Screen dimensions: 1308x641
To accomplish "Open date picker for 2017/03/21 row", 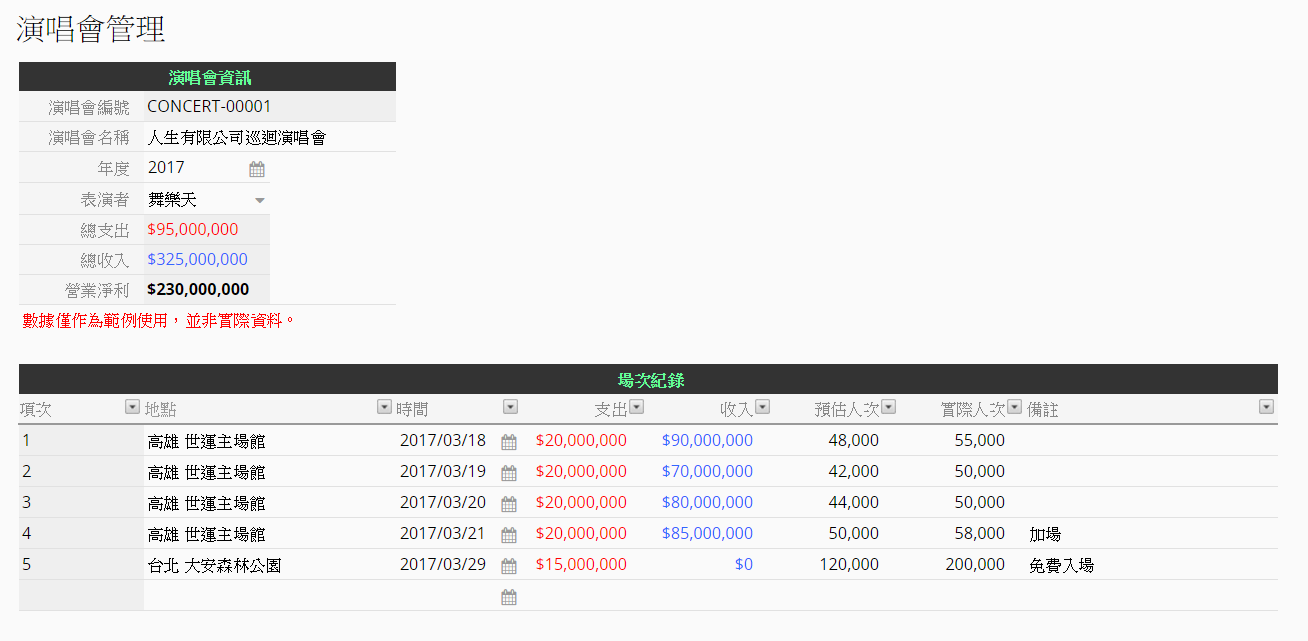I will click(x=509, y=535).
